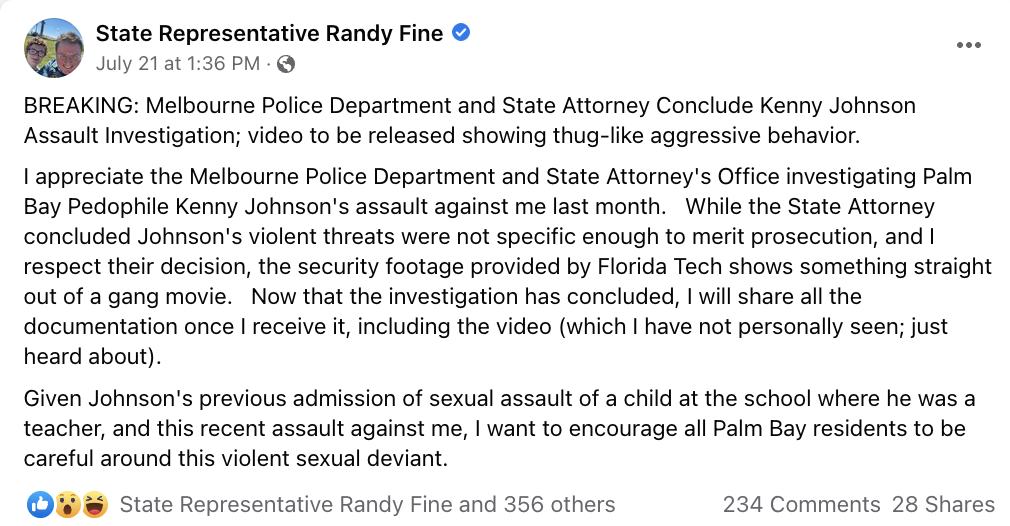Image resolution: width=1010 pixels, height=526 pixels.
Task: Click the blue verified badge
Action: click(461, 33)
